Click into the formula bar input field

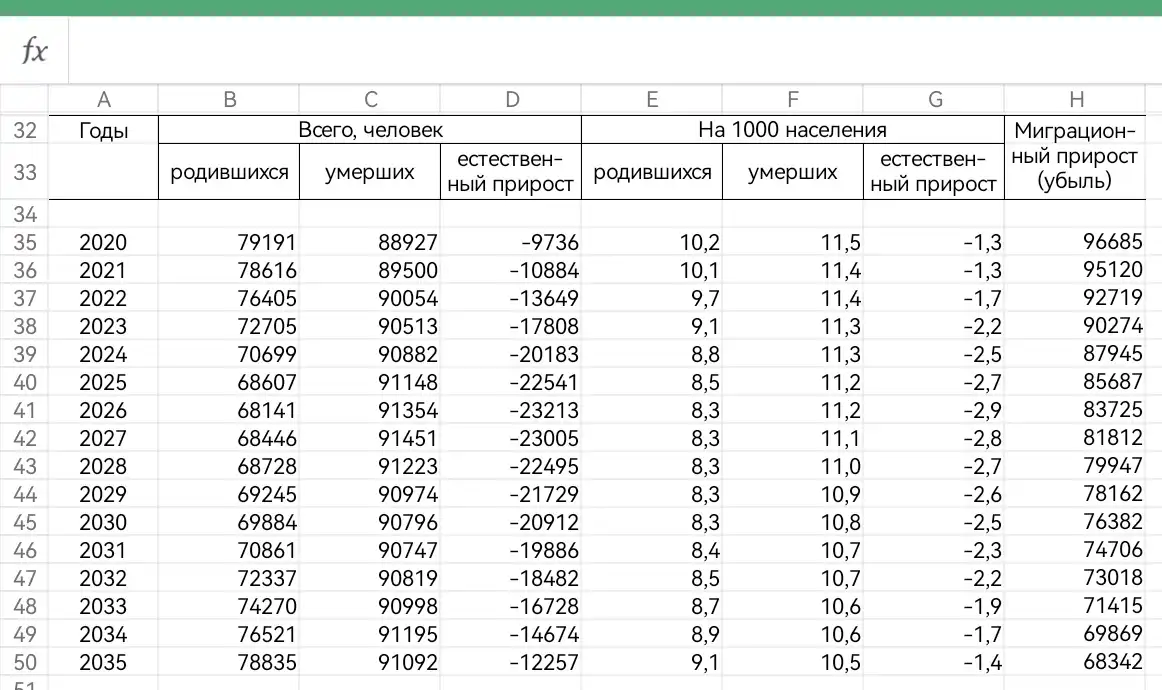pos(615,50)
